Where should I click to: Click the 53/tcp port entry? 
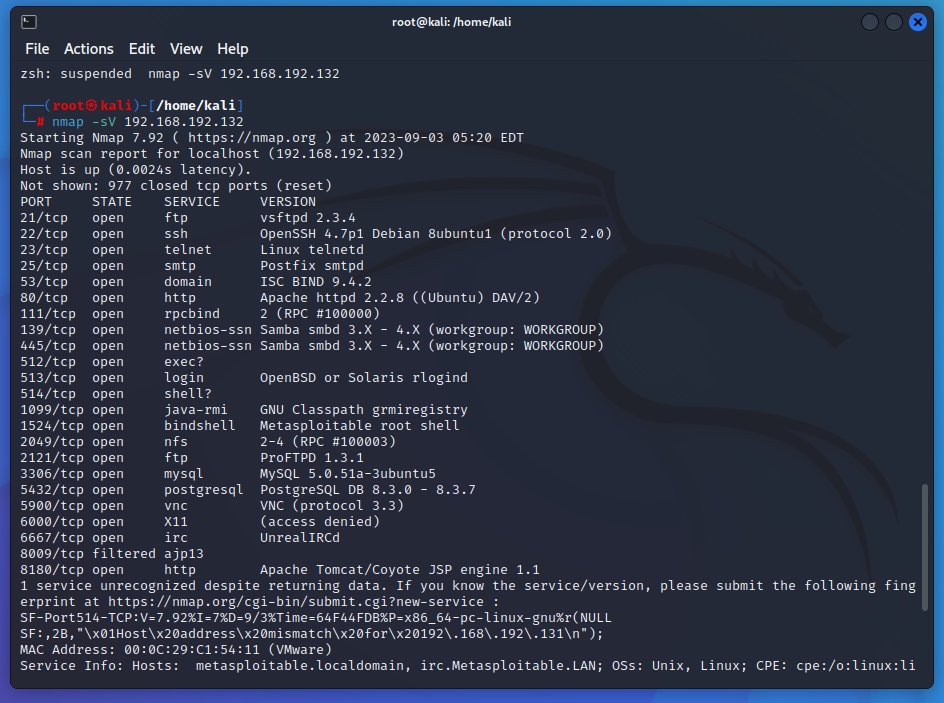click(x=44, y=282)
